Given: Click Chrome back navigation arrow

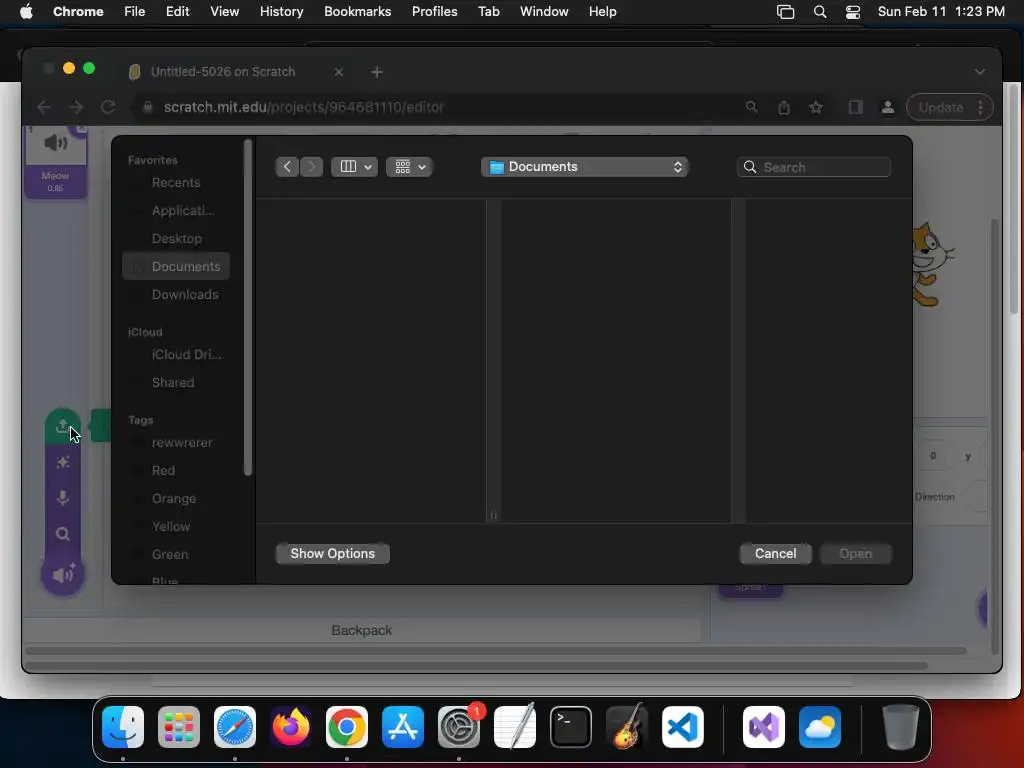Looking at the screenshot, I should pos(44,107).
